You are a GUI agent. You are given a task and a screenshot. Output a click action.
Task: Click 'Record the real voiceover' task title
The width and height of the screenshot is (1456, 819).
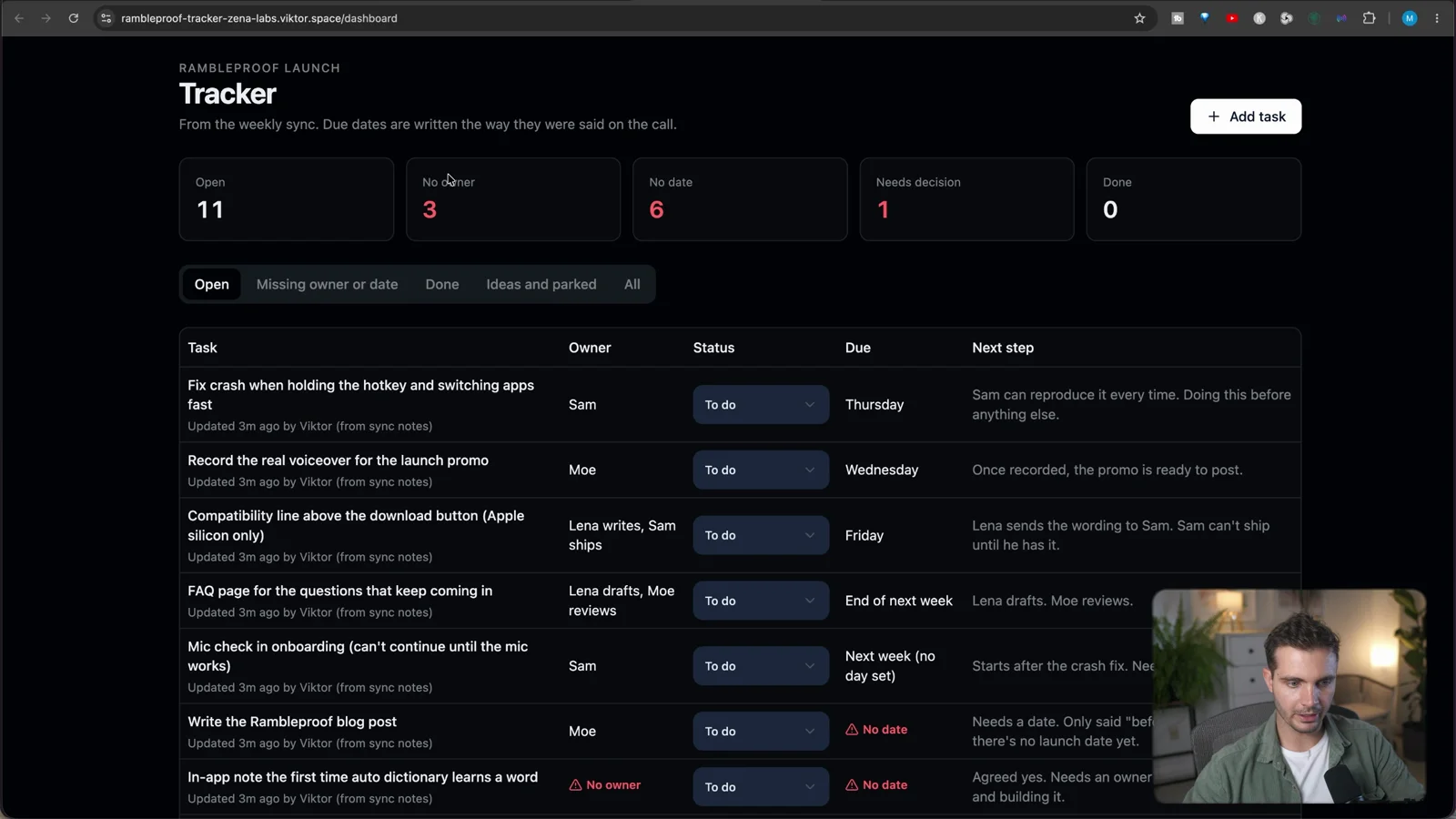pyautogui.click(x=338, y=460)
